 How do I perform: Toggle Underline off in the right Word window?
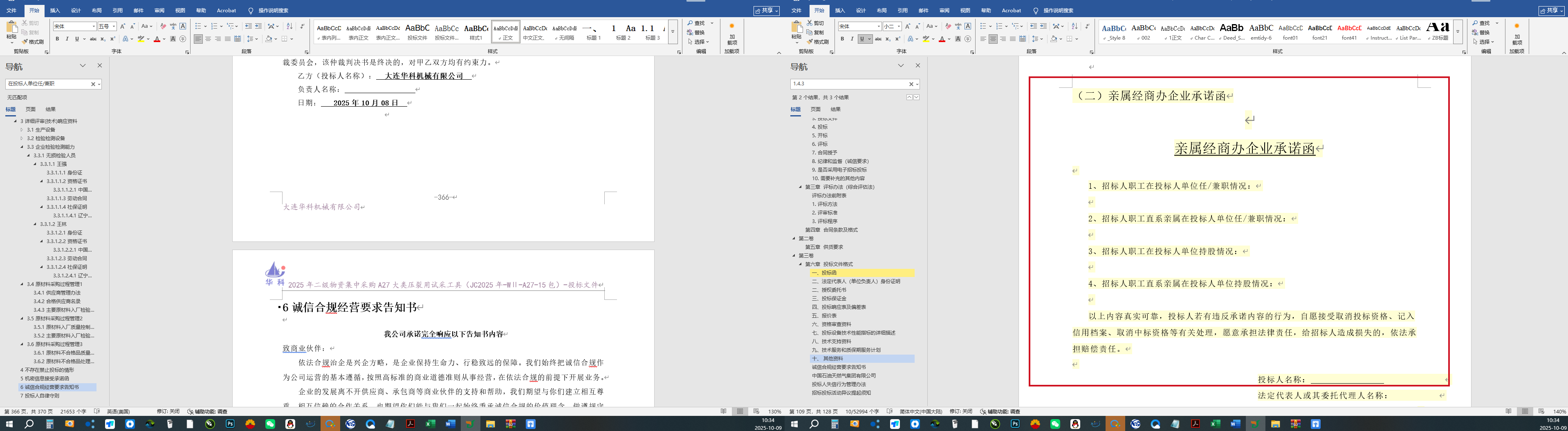pyautogui.click(x=862, y=39)
